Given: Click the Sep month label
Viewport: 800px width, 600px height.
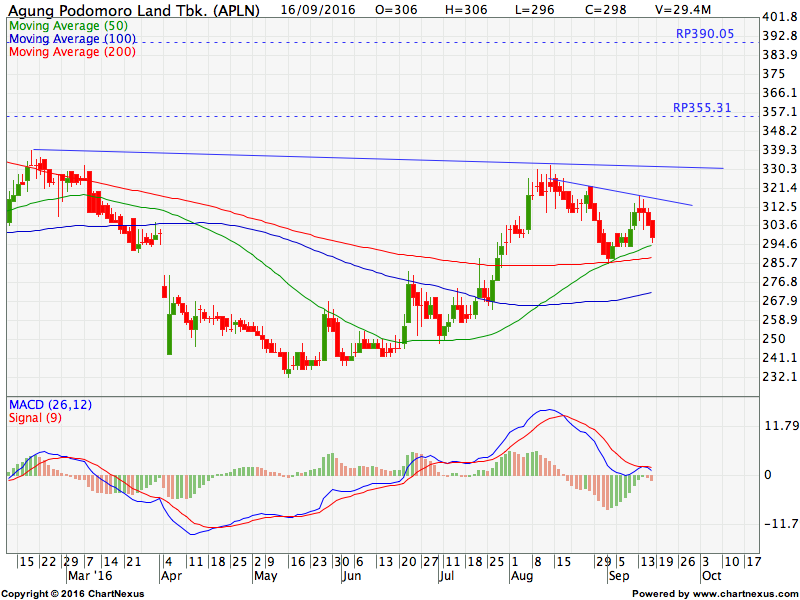Looking at the screenshot, I should coord(618,576).
